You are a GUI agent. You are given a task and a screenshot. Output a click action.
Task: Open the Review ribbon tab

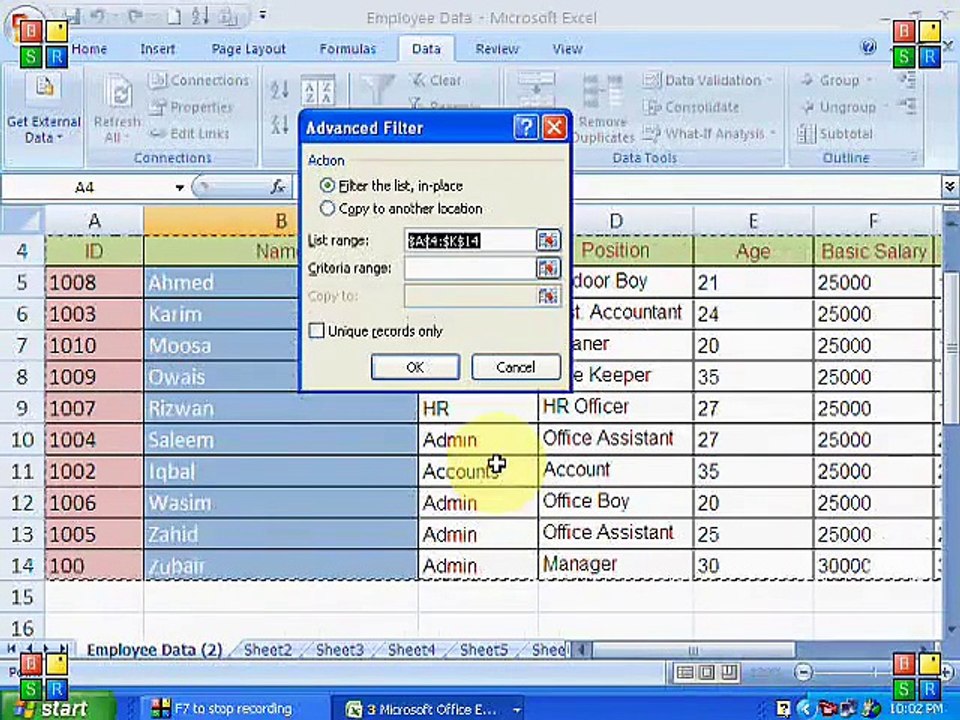pyautogui.click(x=497, y=49)
